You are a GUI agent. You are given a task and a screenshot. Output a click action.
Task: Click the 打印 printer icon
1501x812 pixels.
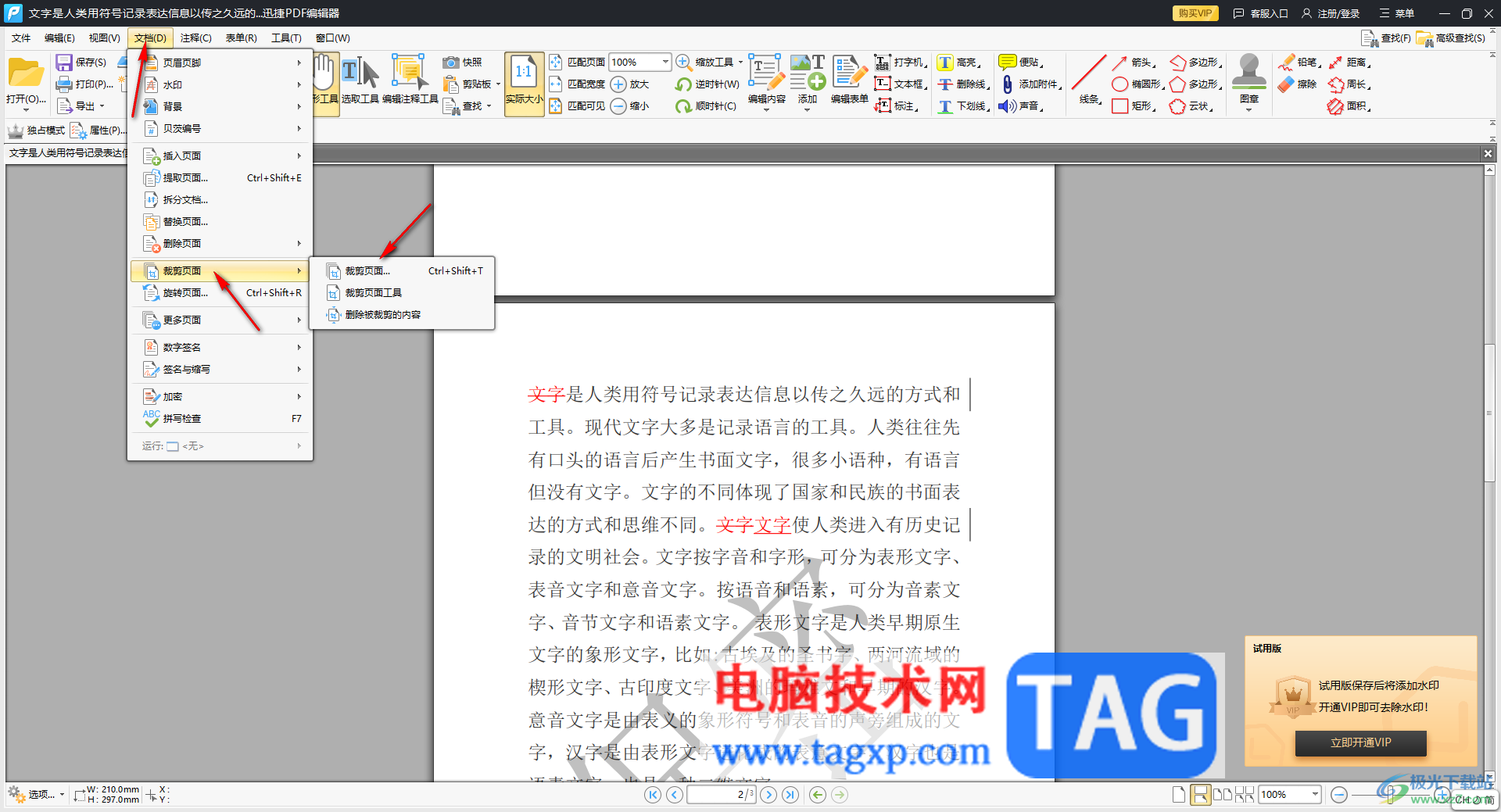[64, 84]
